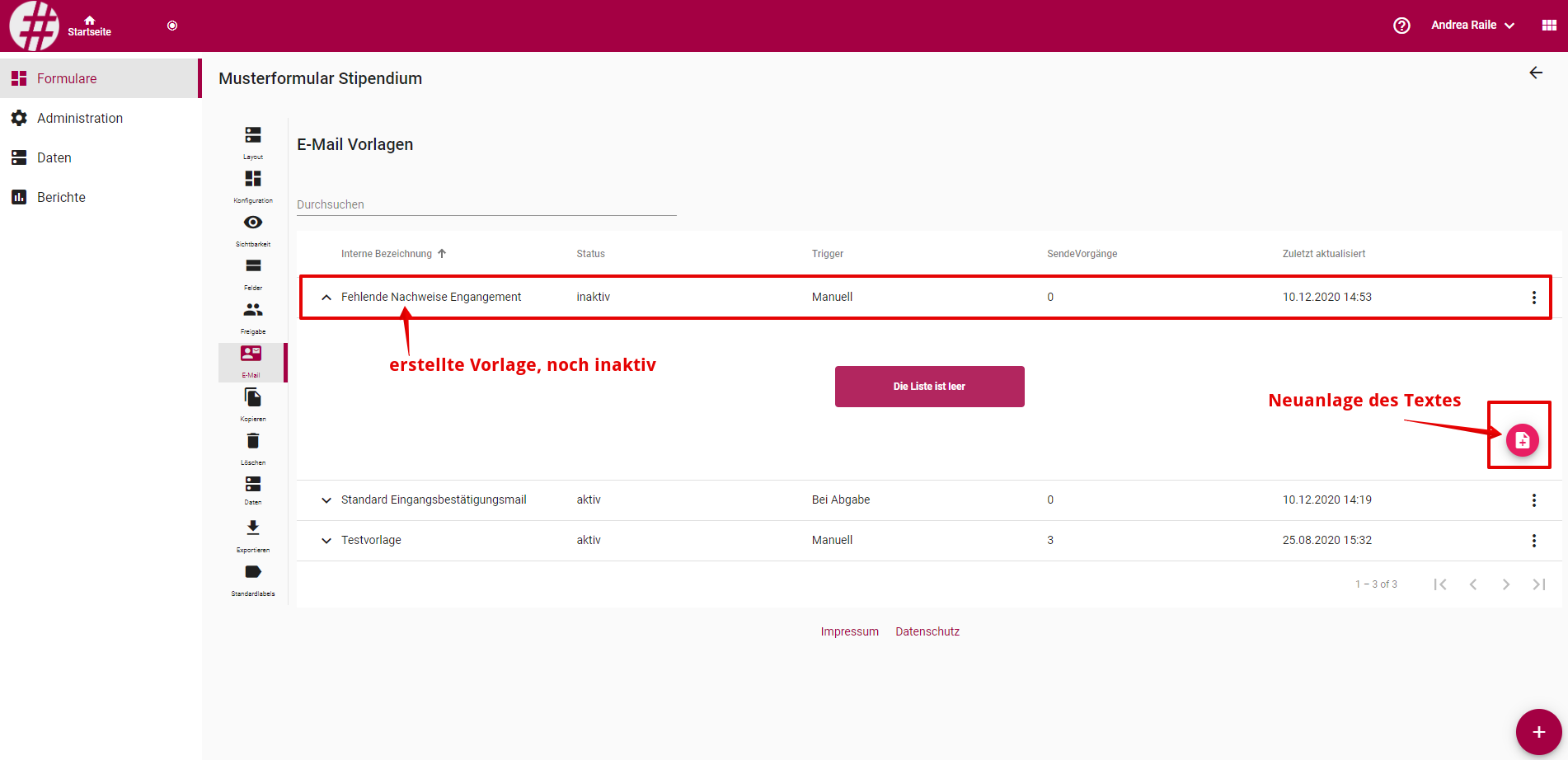Click the SendeVorgänge column header
1568x760 pixels.
(1082, 254)
